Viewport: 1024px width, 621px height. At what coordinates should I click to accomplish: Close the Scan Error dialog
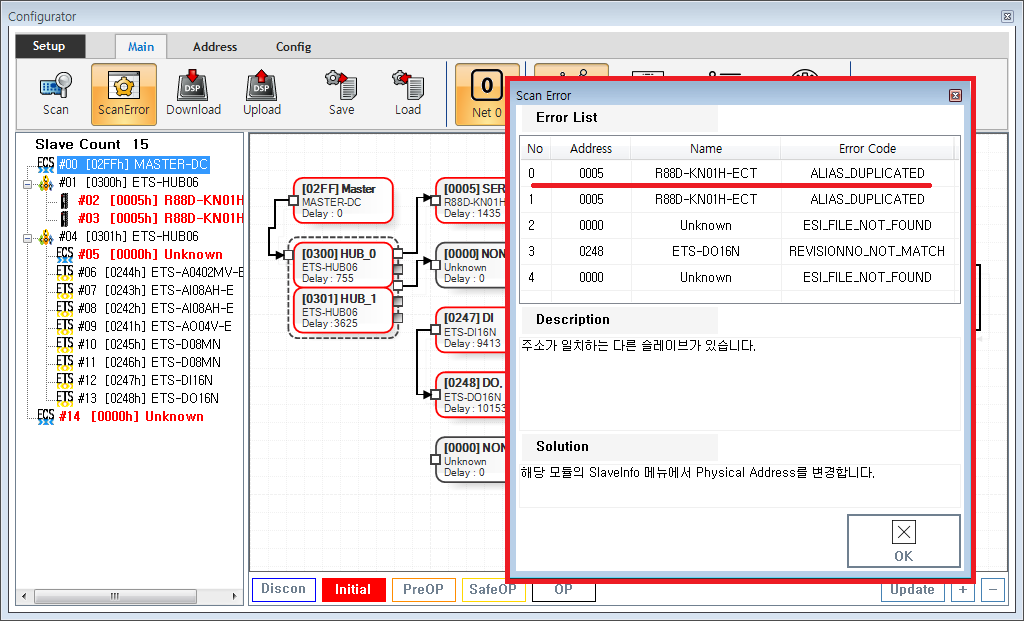pos(955,95)
